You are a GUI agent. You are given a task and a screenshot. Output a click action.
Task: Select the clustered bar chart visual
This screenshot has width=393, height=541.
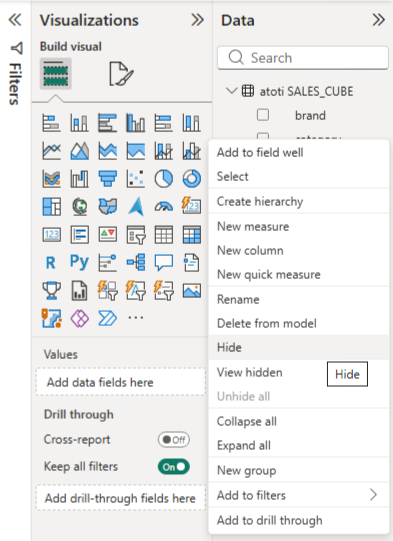pyautogui.click(x=107, y=123)
